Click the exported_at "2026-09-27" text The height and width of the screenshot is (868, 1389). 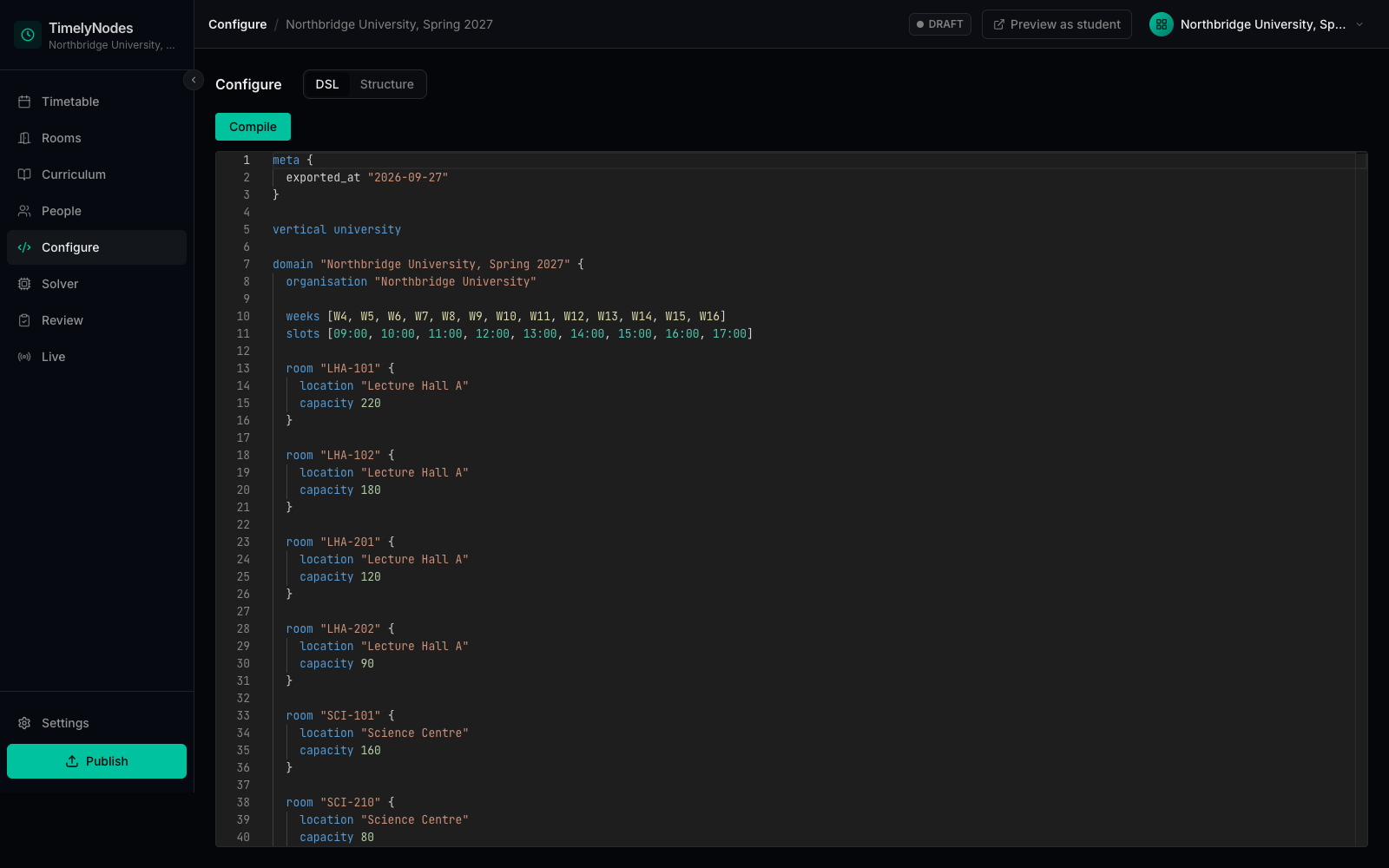click(367, 177)
